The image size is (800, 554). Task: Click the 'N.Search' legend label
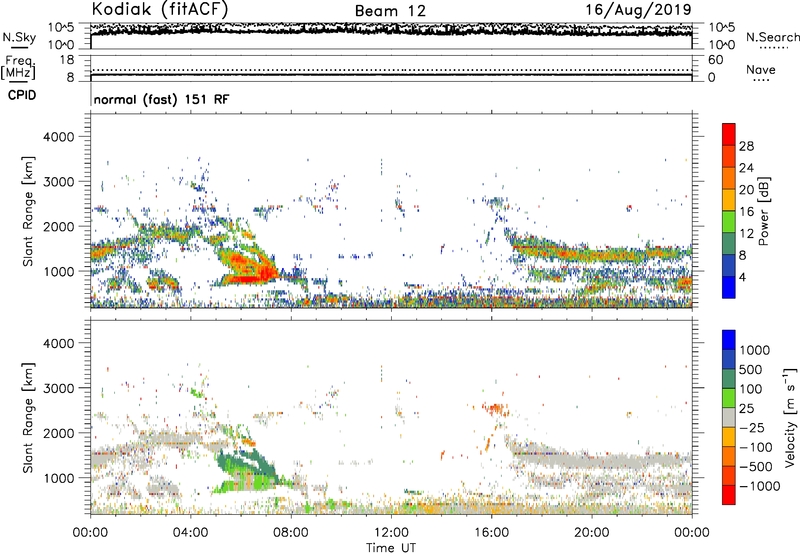772,37
